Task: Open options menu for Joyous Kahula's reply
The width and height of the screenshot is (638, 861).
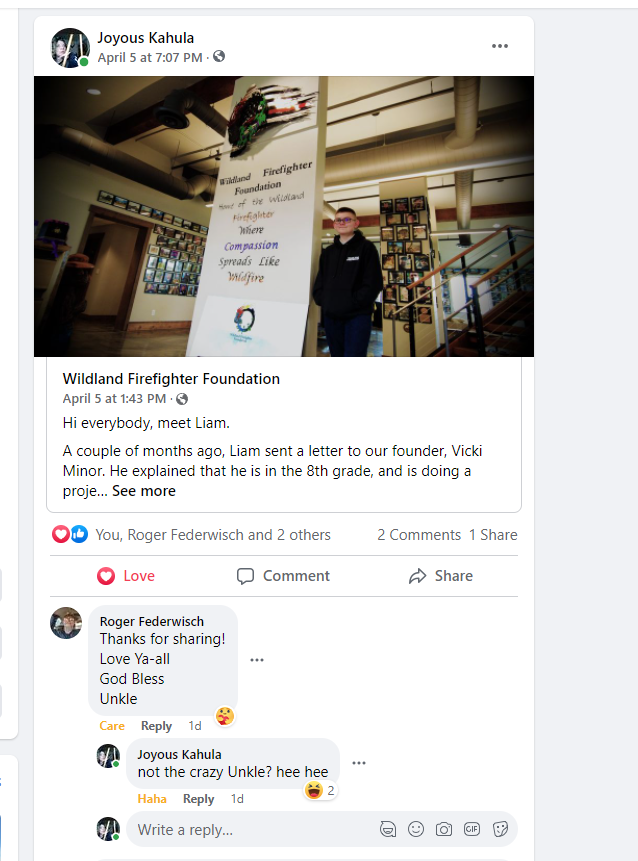Action: 359,763
